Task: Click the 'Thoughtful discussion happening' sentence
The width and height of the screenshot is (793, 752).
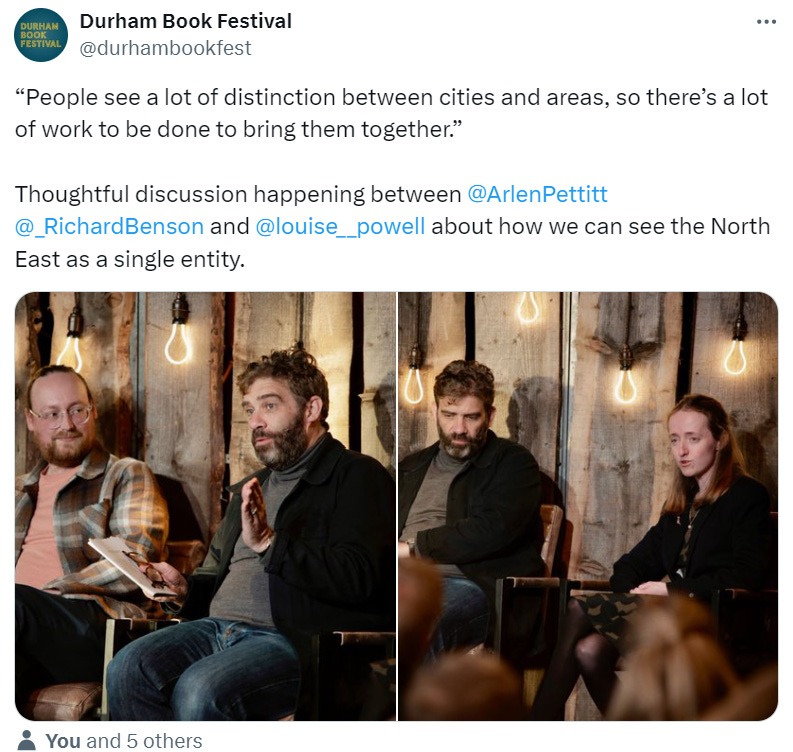Action: [238, 194]
